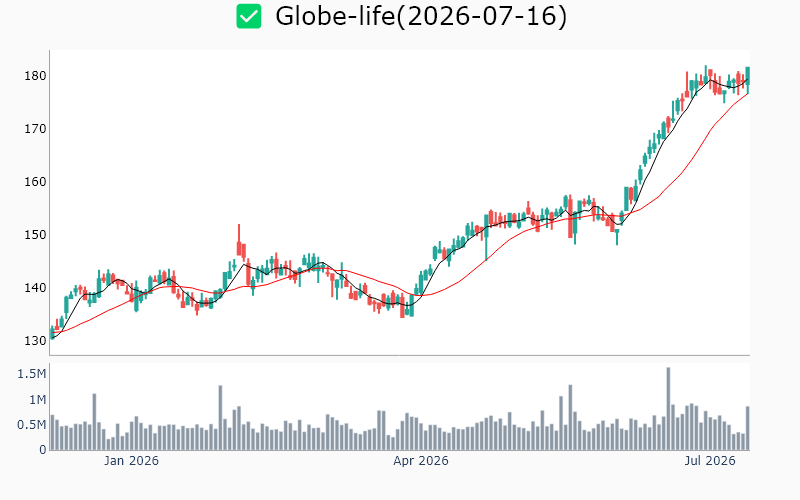Viewport: 800px width, 500px height.
Task: Click the 0 volume axis label
Action: tap(43, 450)
